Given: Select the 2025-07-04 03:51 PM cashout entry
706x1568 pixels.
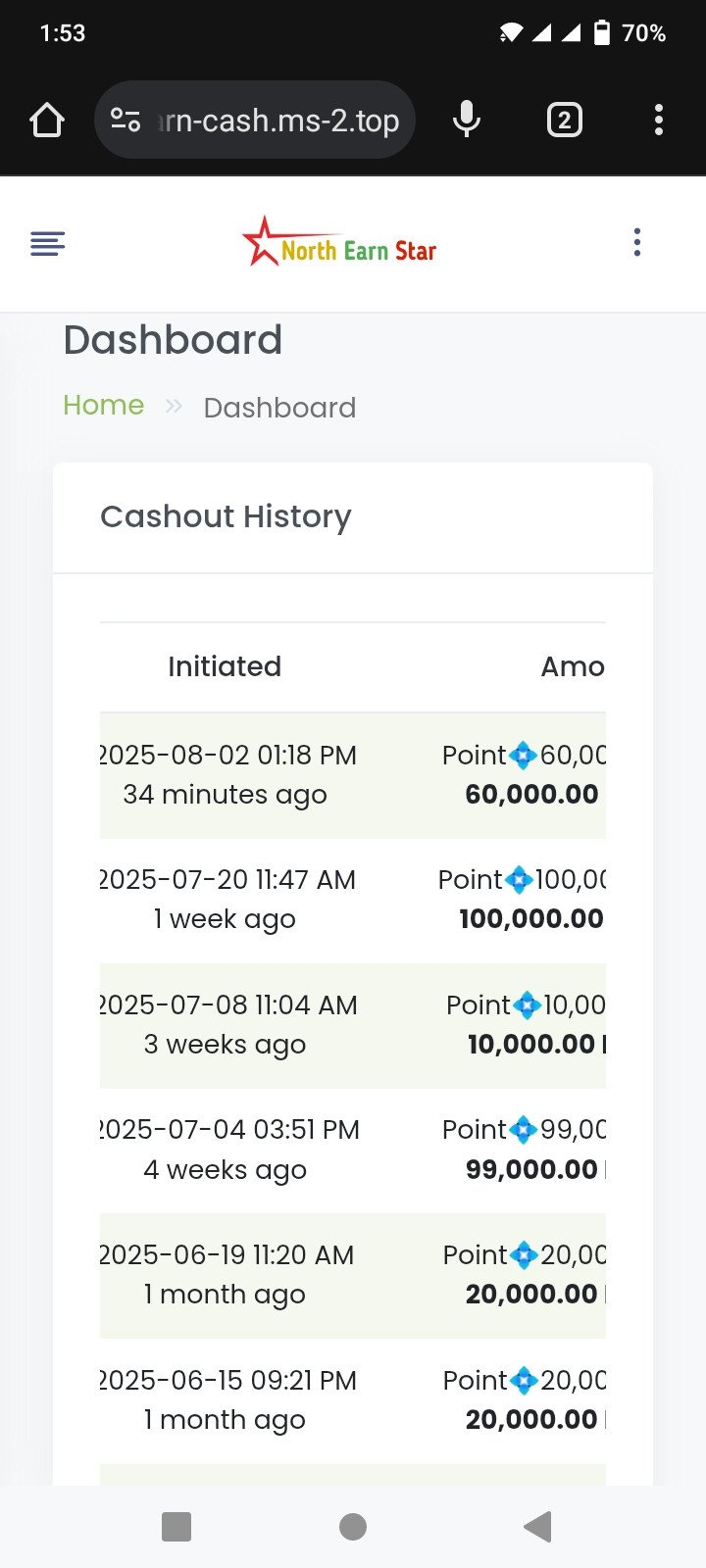Looking at the screenshot, I should coord(227,1150).
